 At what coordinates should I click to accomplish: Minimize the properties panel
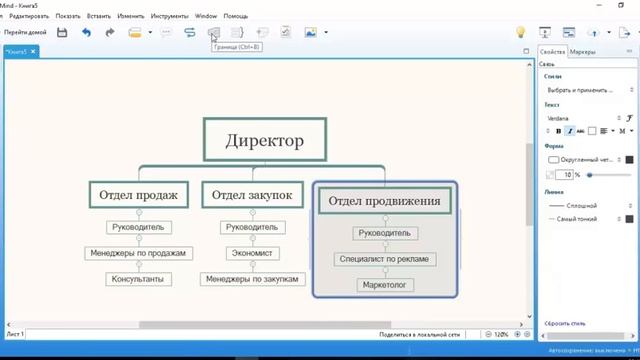click(x=629, y=51)
